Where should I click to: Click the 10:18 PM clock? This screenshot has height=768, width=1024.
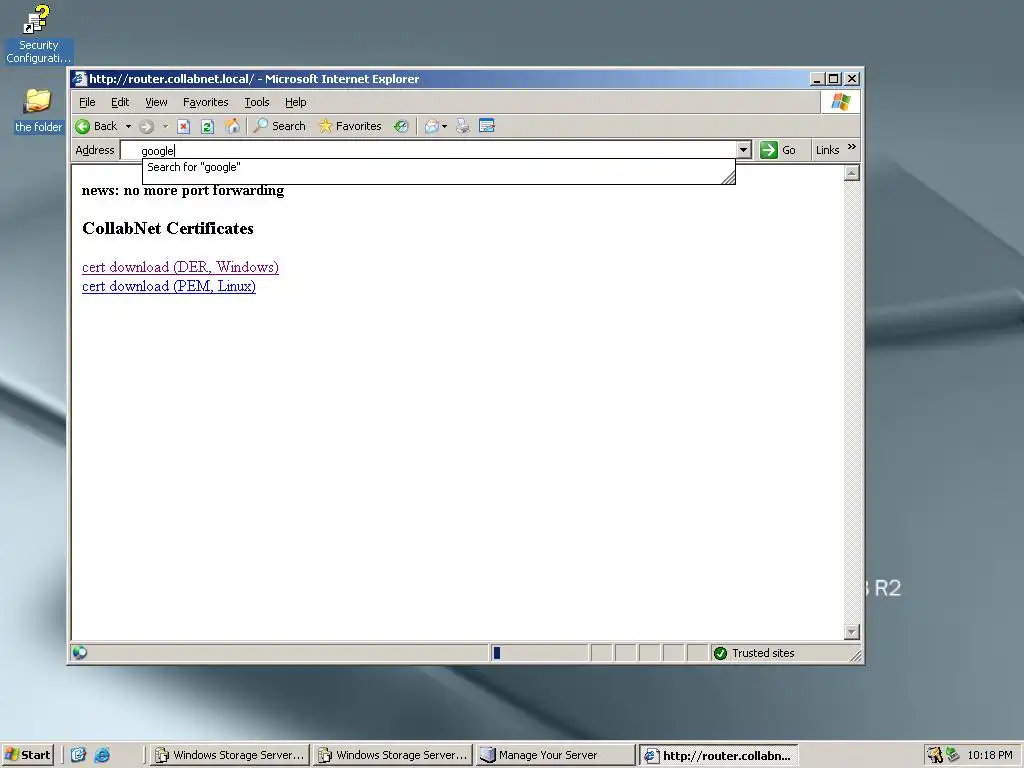[x=989, y=755]
